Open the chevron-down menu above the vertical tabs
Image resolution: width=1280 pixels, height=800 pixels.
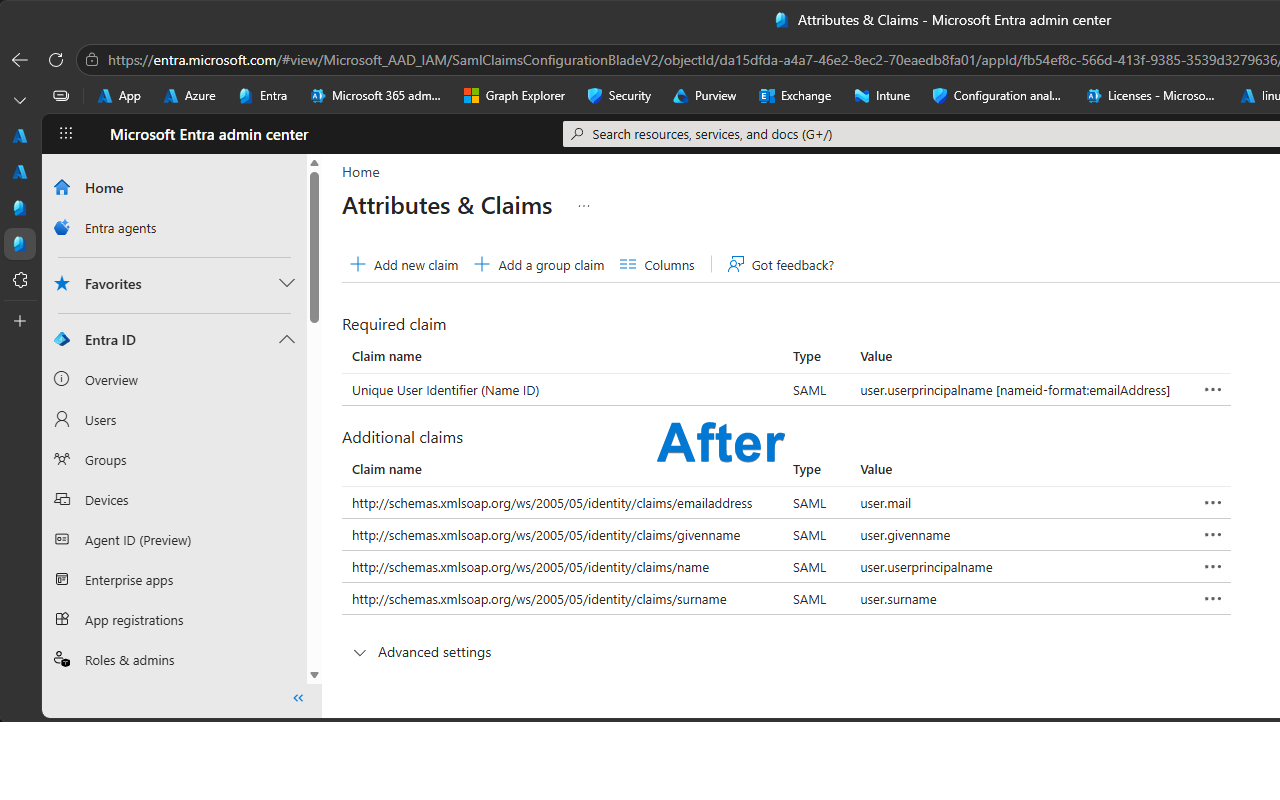tap(20, 101)
